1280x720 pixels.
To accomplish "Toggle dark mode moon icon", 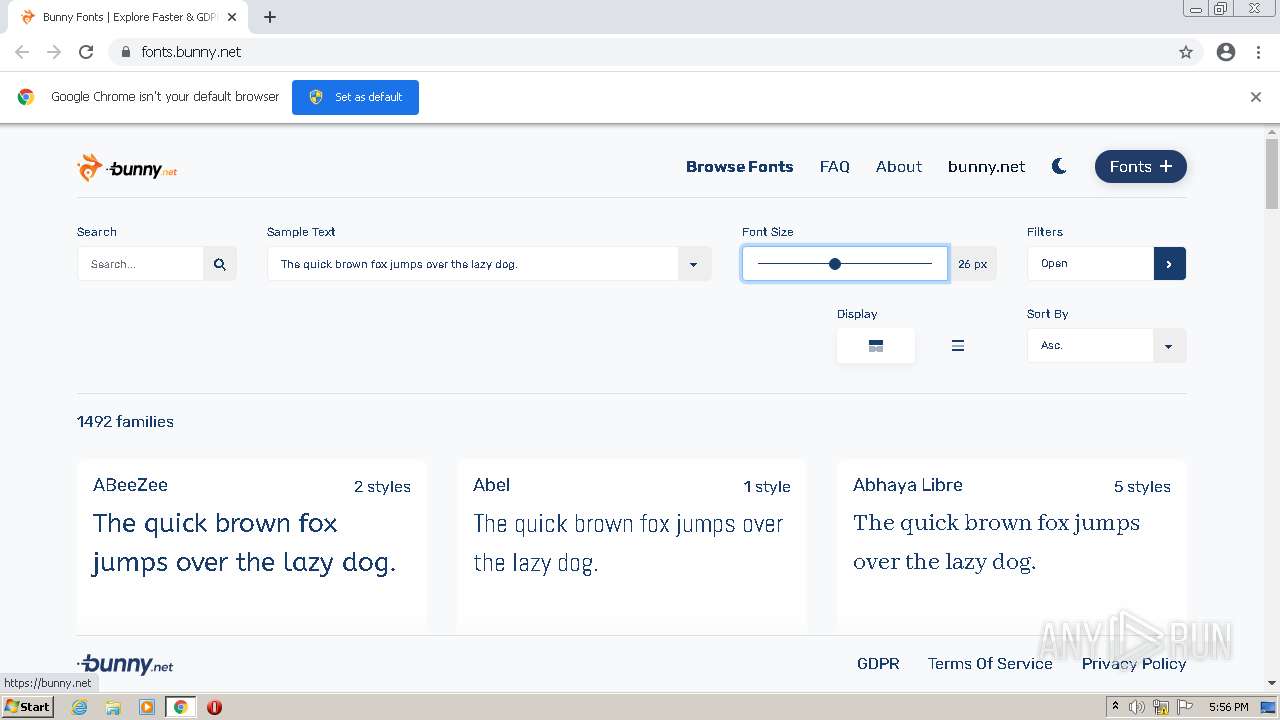I will click(1059, 167).
